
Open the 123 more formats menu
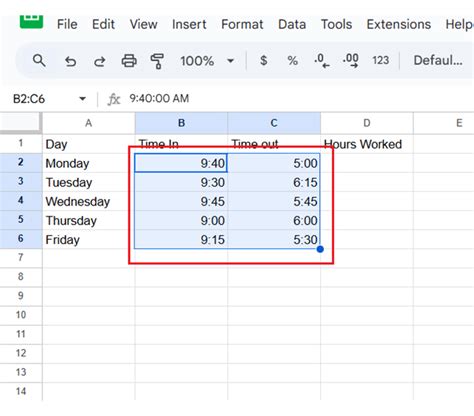click(x=380, y=60)
